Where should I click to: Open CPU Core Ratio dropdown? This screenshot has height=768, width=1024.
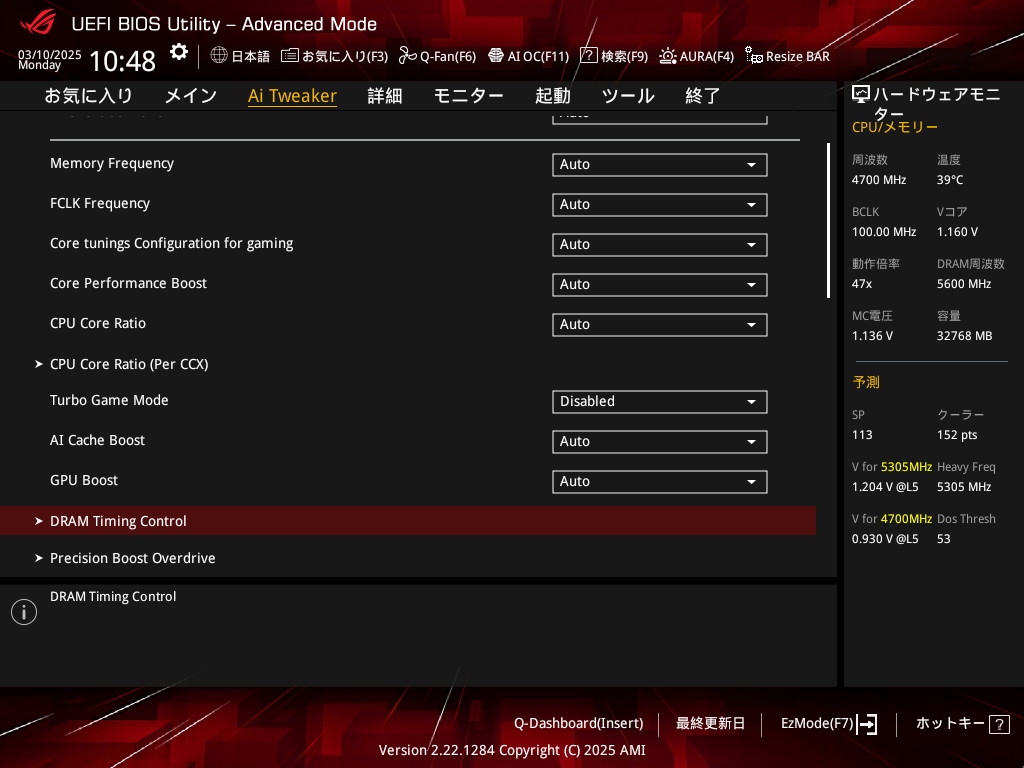point(660,325)
